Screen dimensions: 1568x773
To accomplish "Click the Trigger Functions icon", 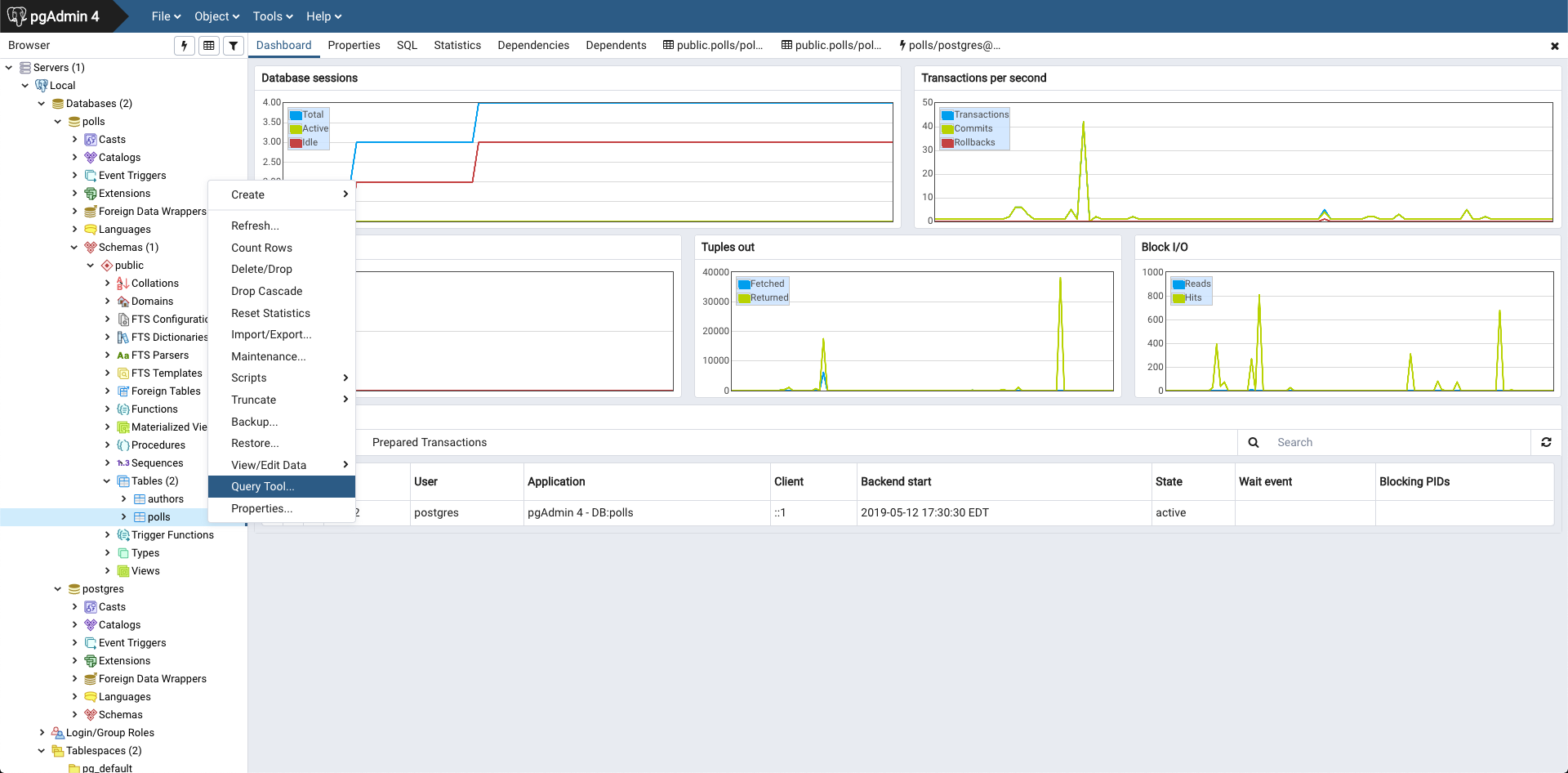I will (x=123, y=535).
